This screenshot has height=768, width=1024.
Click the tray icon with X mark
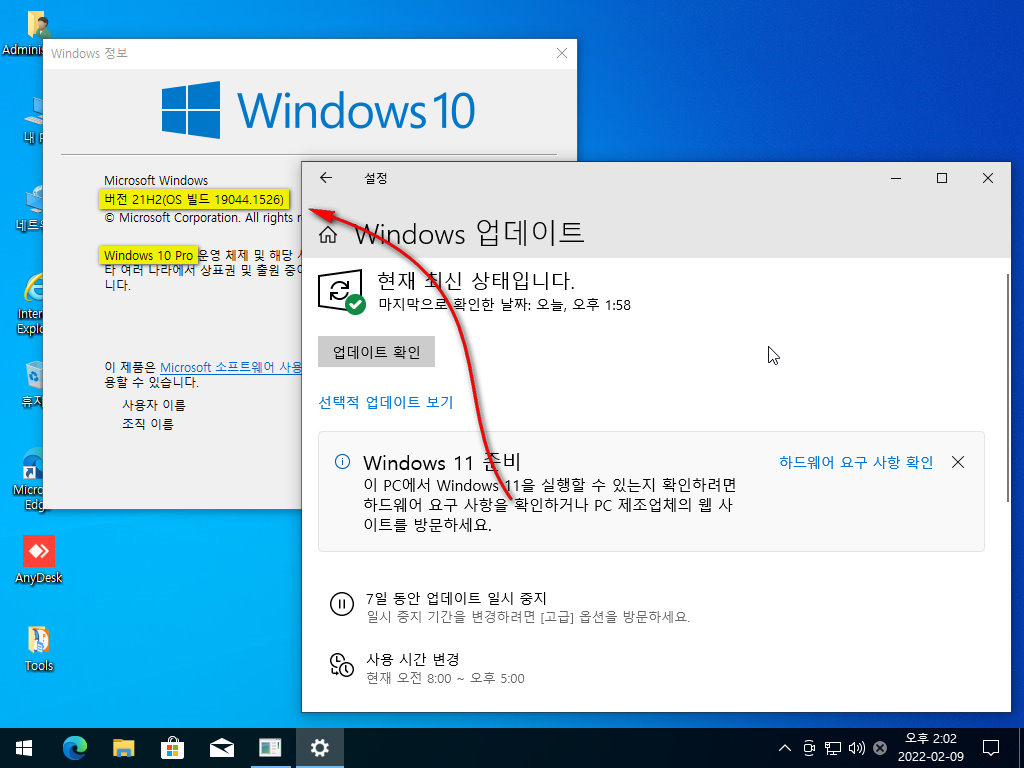click(x=880, y=748)
